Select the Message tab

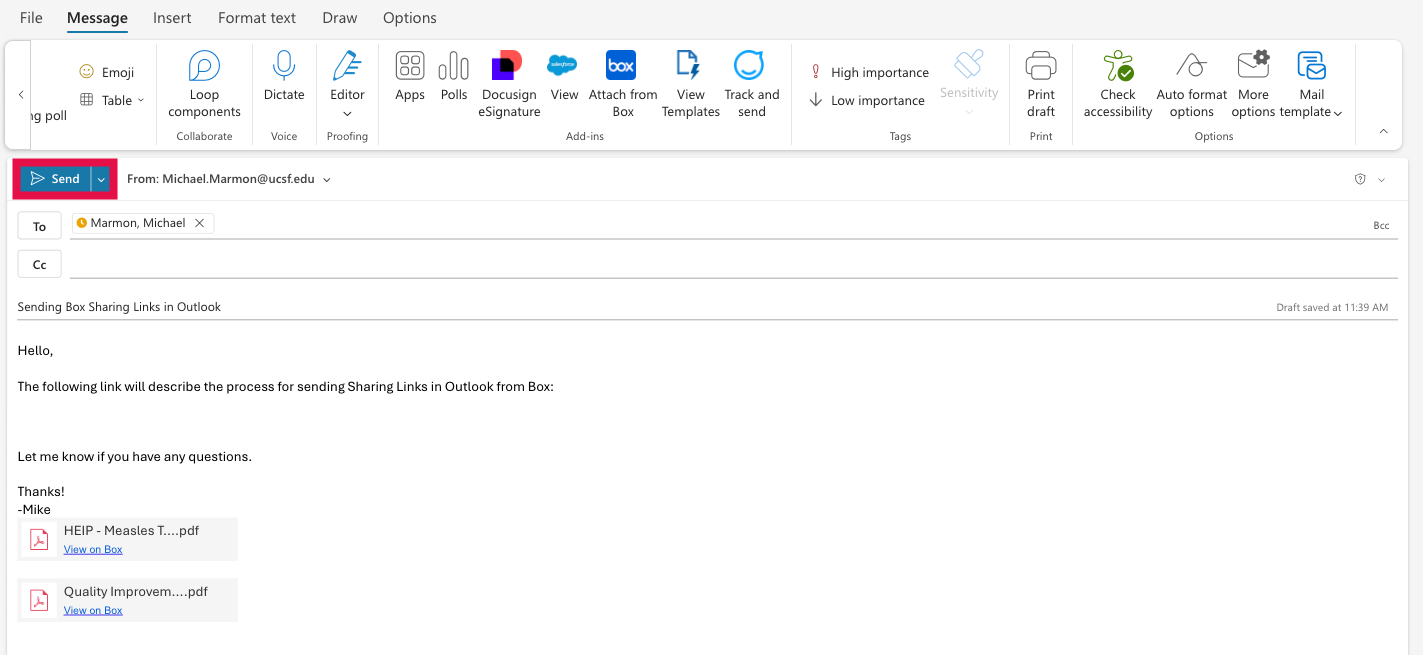coord(97,18)
